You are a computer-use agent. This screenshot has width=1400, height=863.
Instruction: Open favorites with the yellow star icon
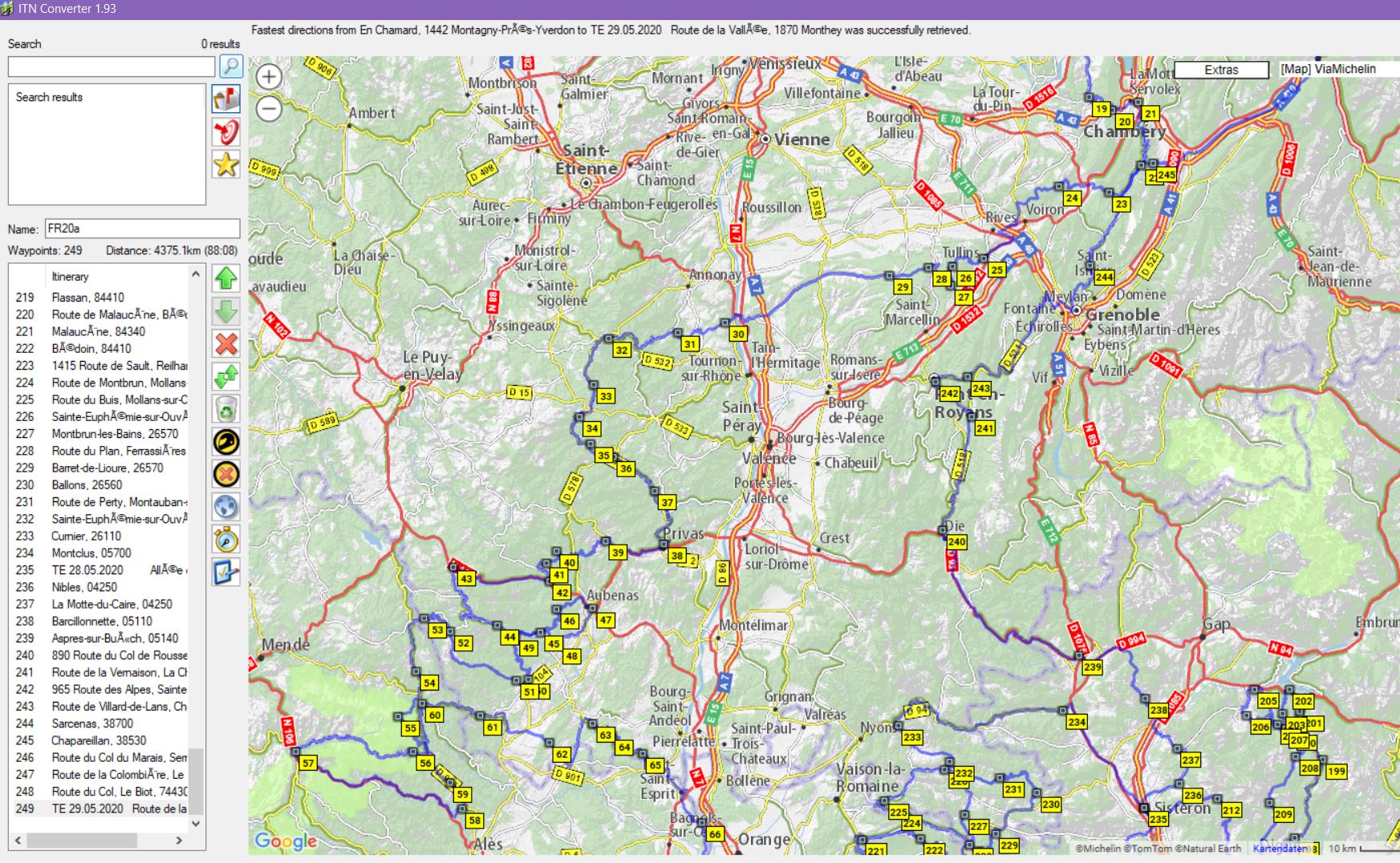226,164
